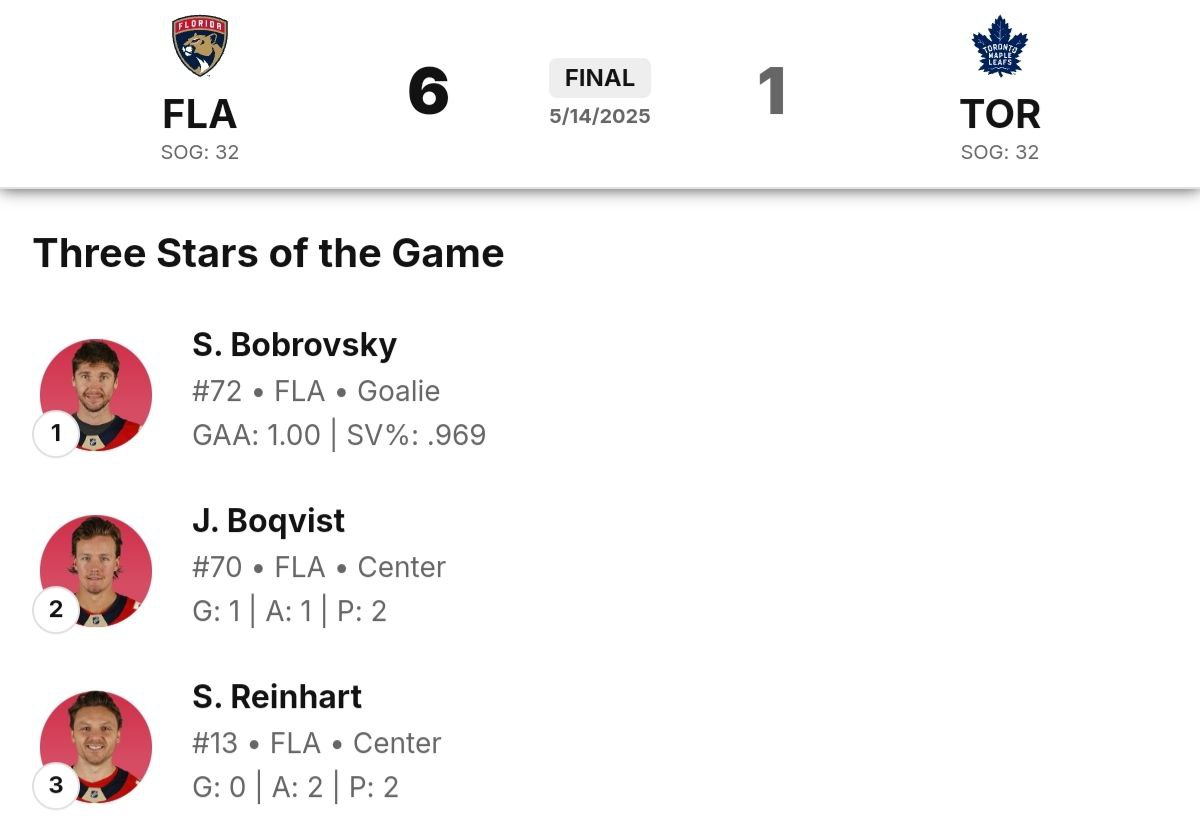Click the Three Stars of the Game heading
Screen dimensions: 1200x825
269,253
